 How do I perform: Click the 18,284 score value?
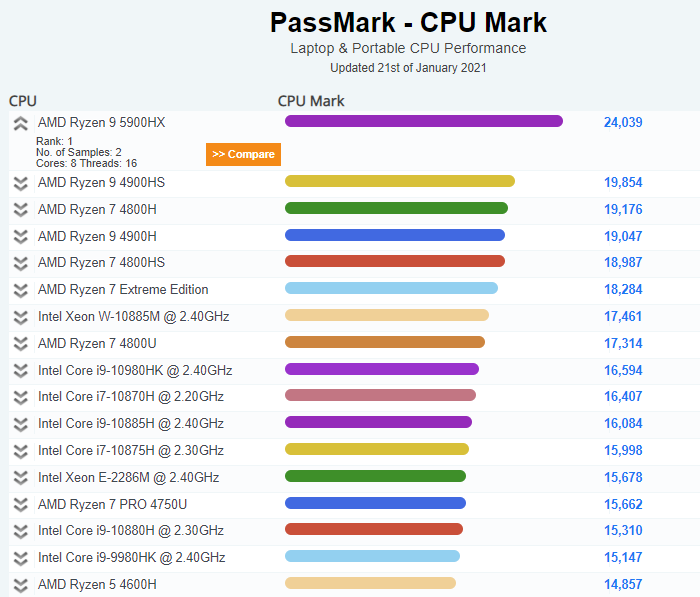(x=623, y=289)
